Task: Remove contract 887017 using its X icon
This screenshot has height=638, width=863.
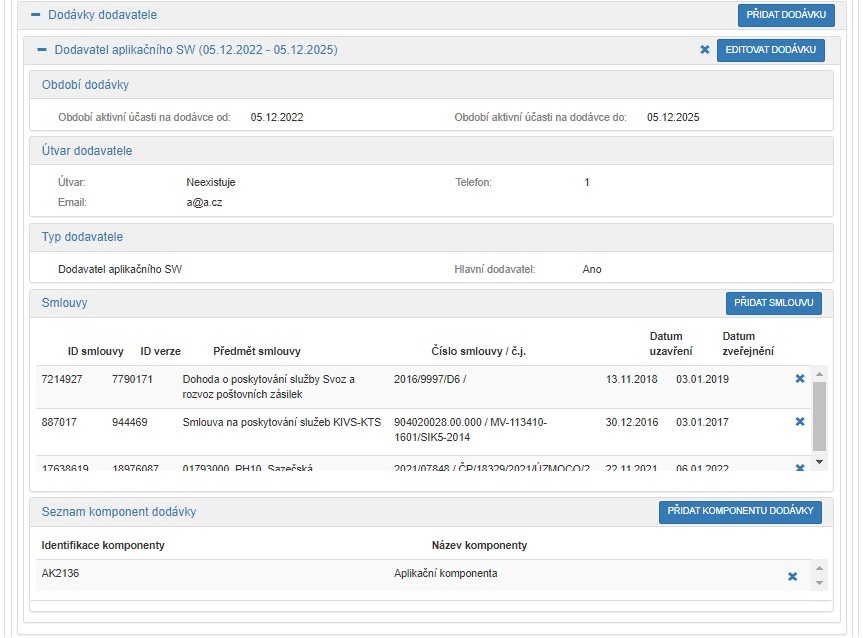Action: coord(799,422)
